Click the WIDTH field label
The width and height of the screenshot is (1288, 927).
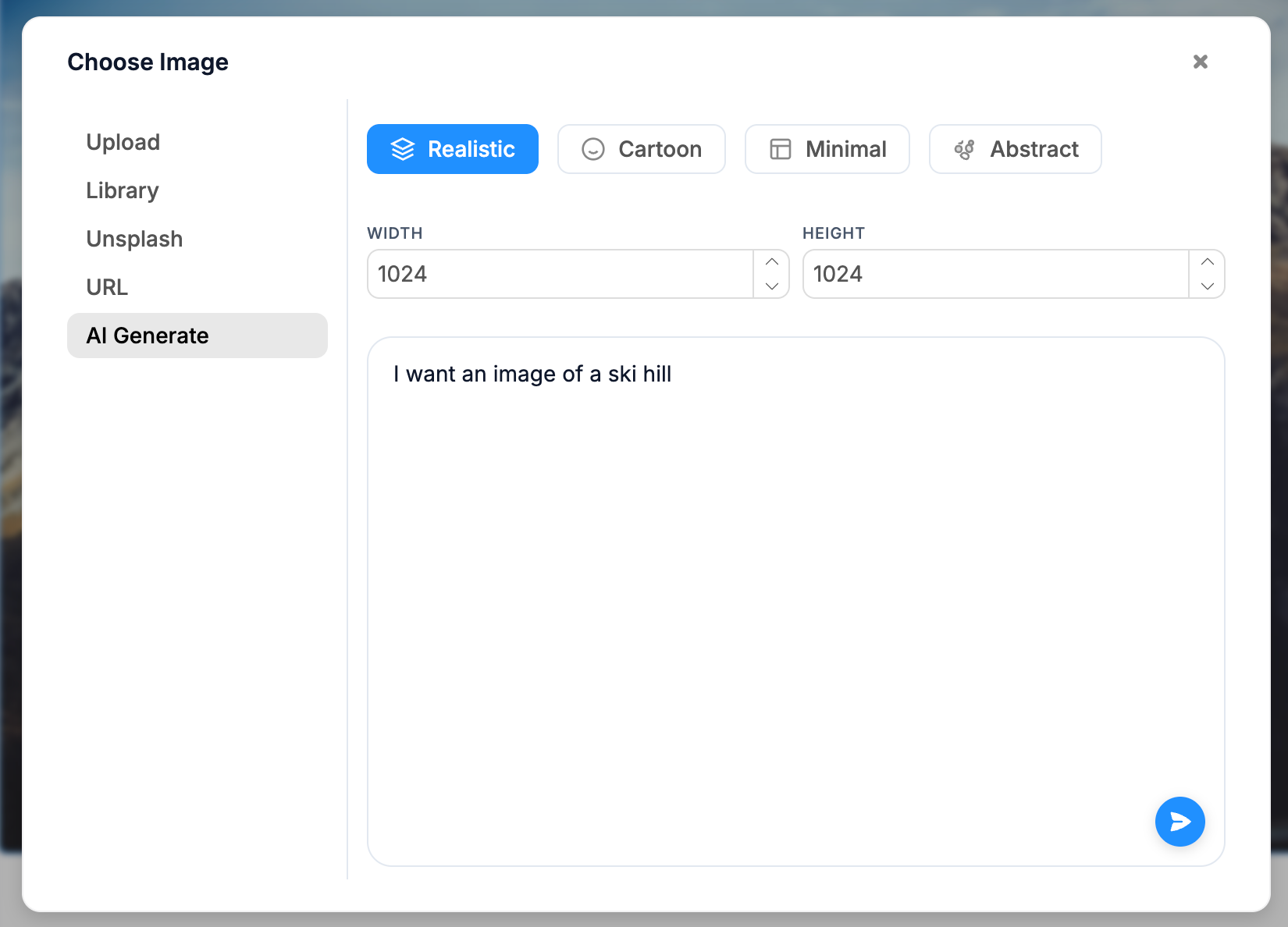395,233
